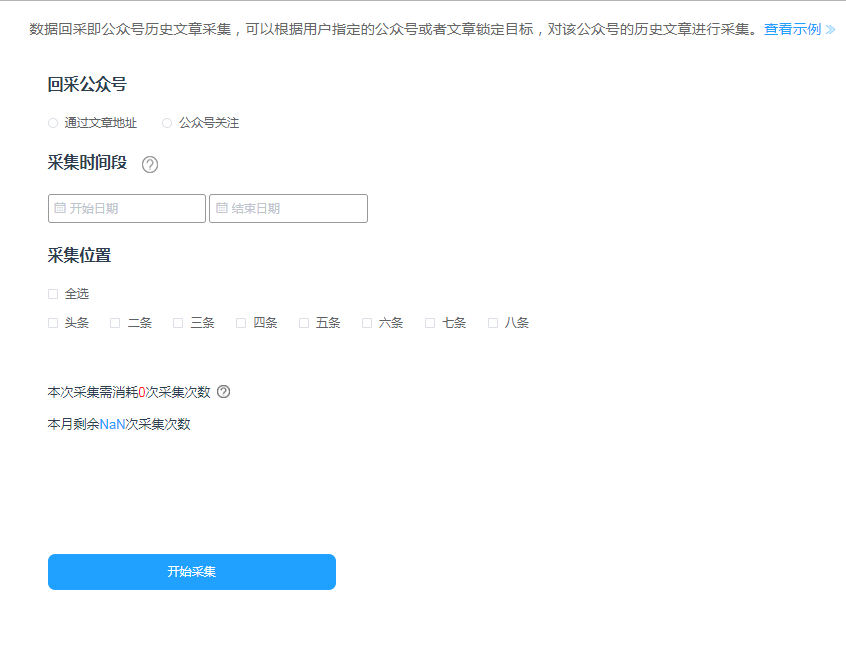The width and height of the screenshot is (846, 652).
Task: Check the 三条 checkbox
Action: pyautogui.click(x=178, y=323)
